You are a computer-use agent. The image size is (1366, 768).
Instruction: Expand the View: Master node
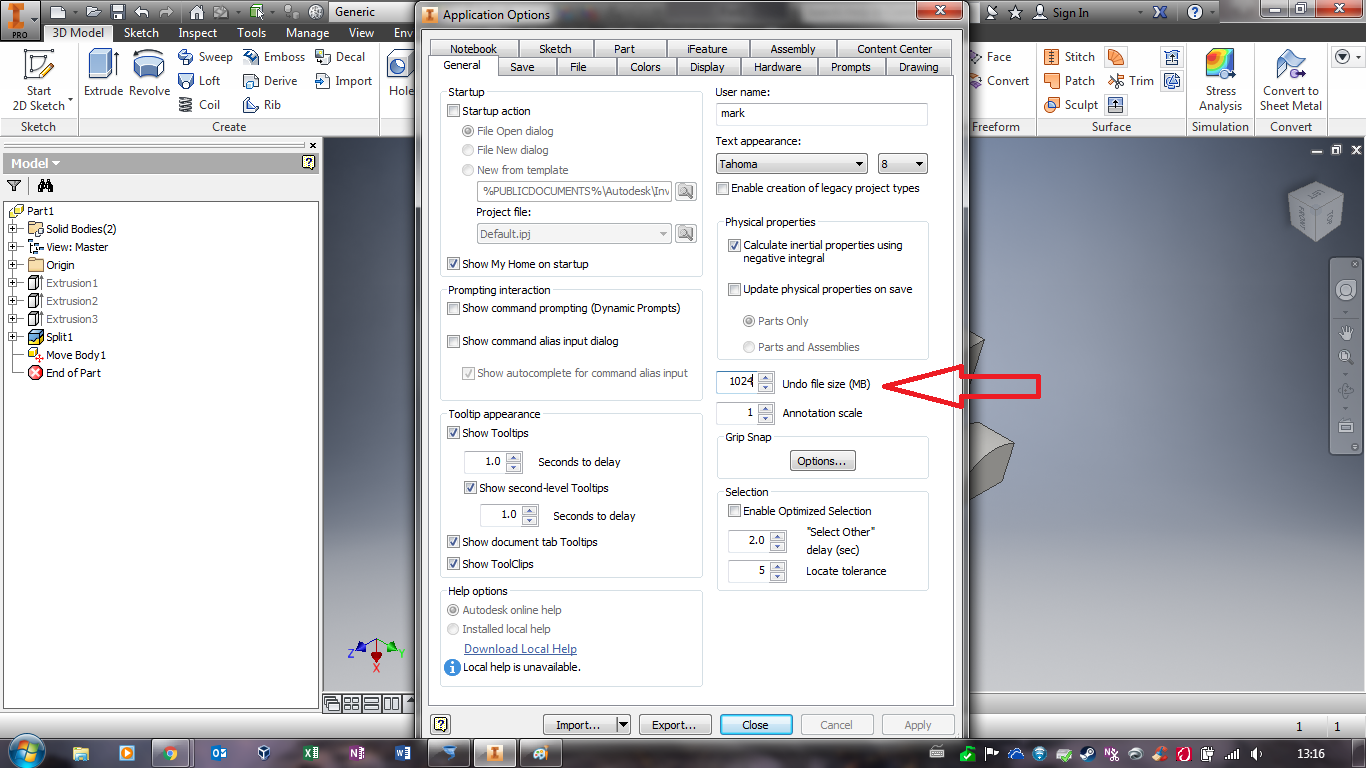coord(13,247)
